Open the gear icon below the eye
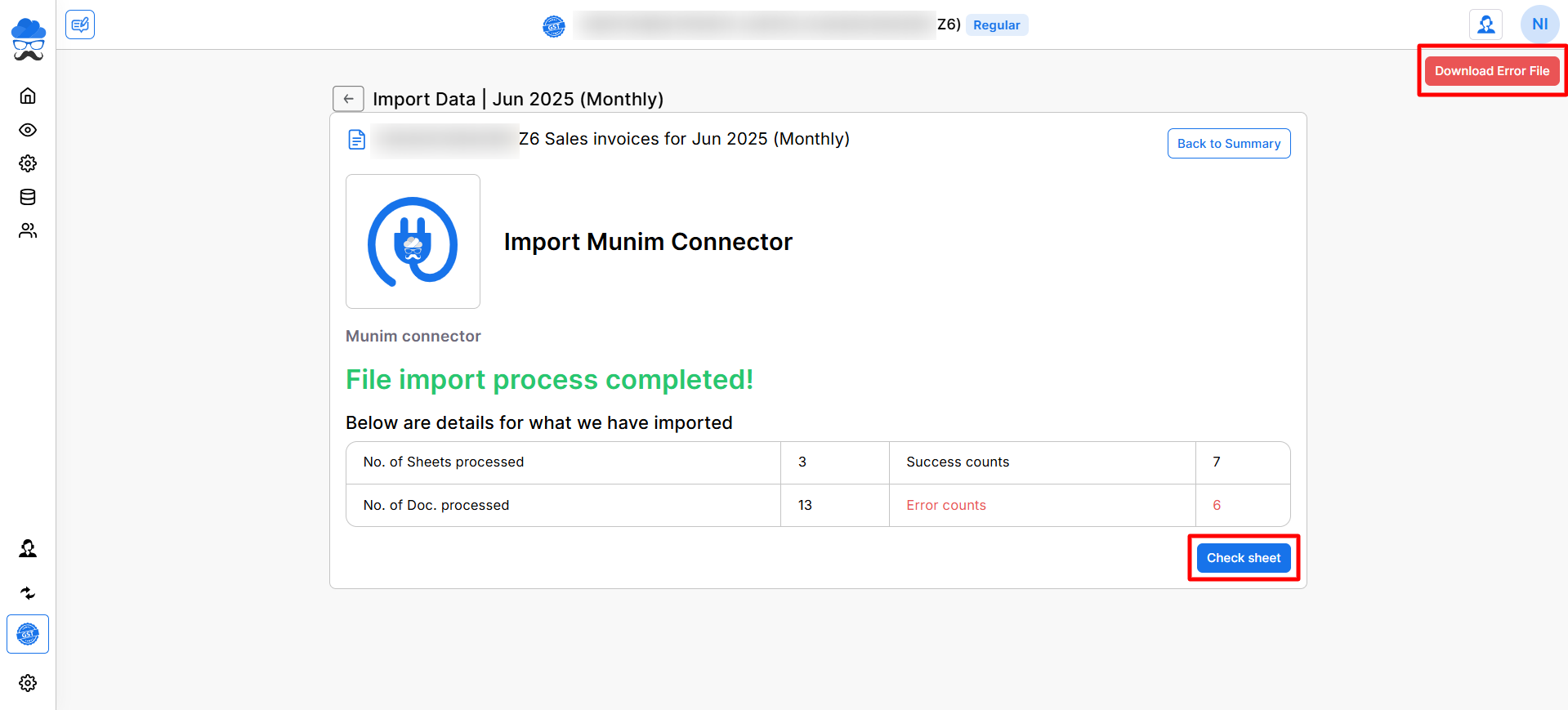Screen dimensions: 1568x710 click(28, 163)
